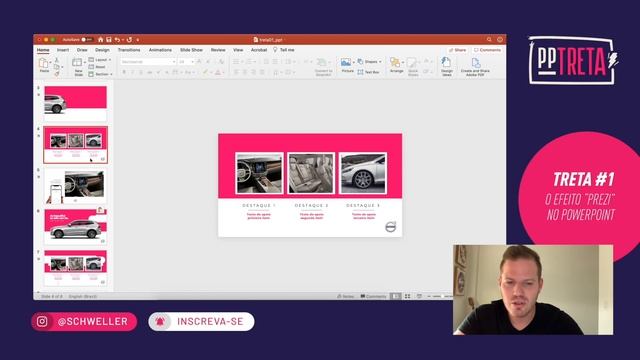Click the Share button
Screen dimensions: 640x360
[x=457, y=50]
